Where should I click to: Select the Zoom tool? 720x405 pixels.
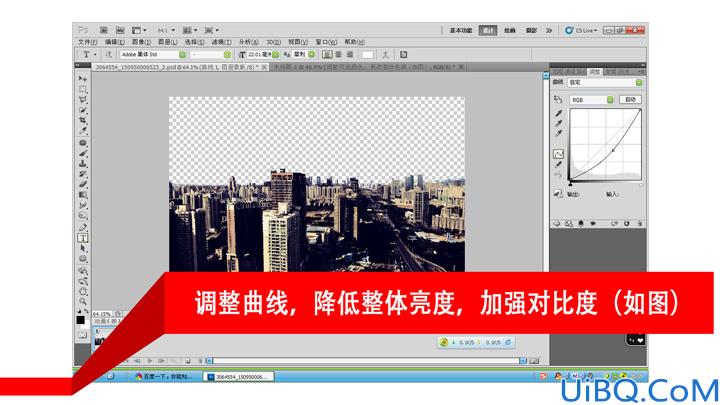(x=83, y=302)
